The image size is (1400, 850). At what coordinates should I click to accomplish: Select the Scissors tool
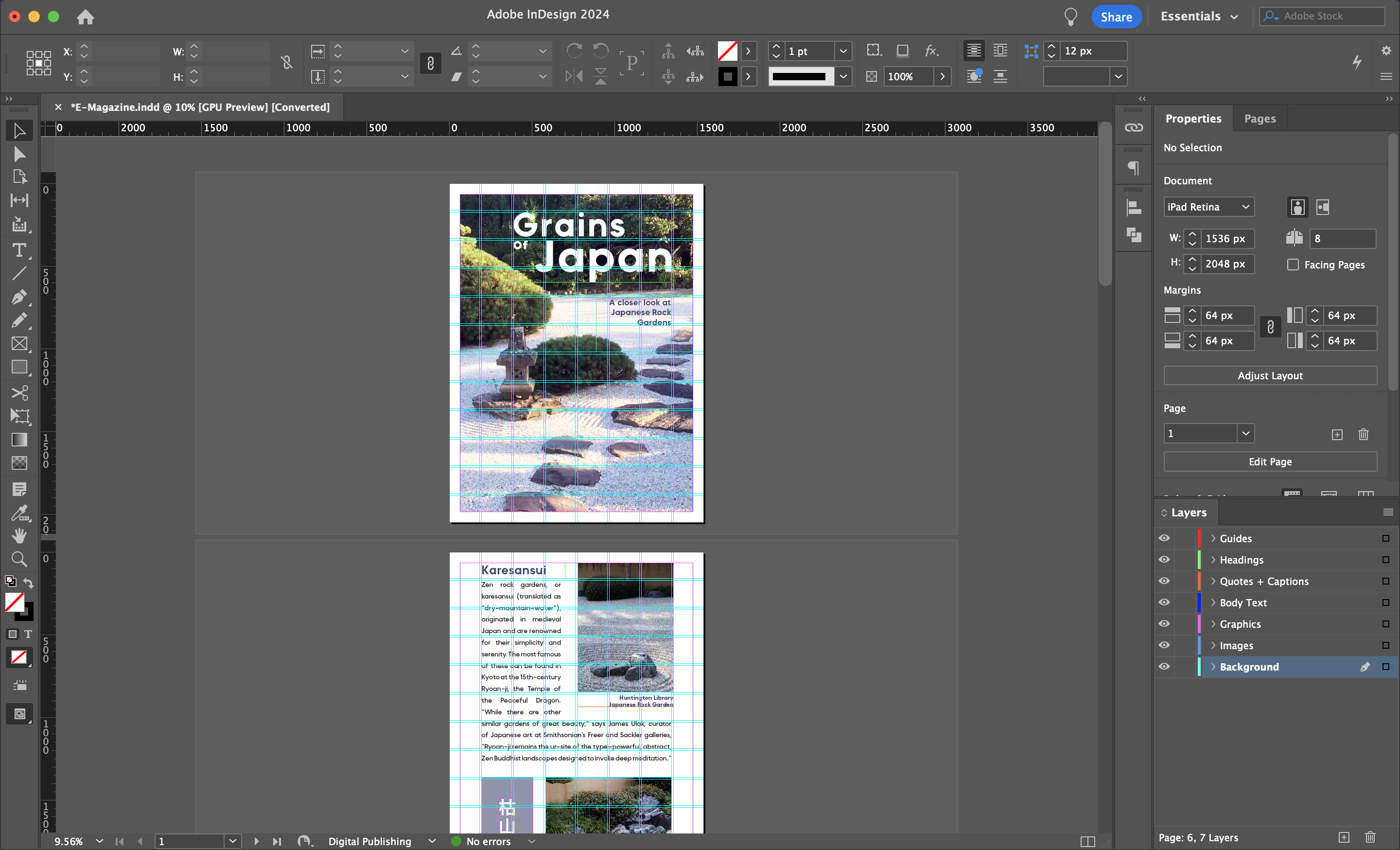[19, 392]
